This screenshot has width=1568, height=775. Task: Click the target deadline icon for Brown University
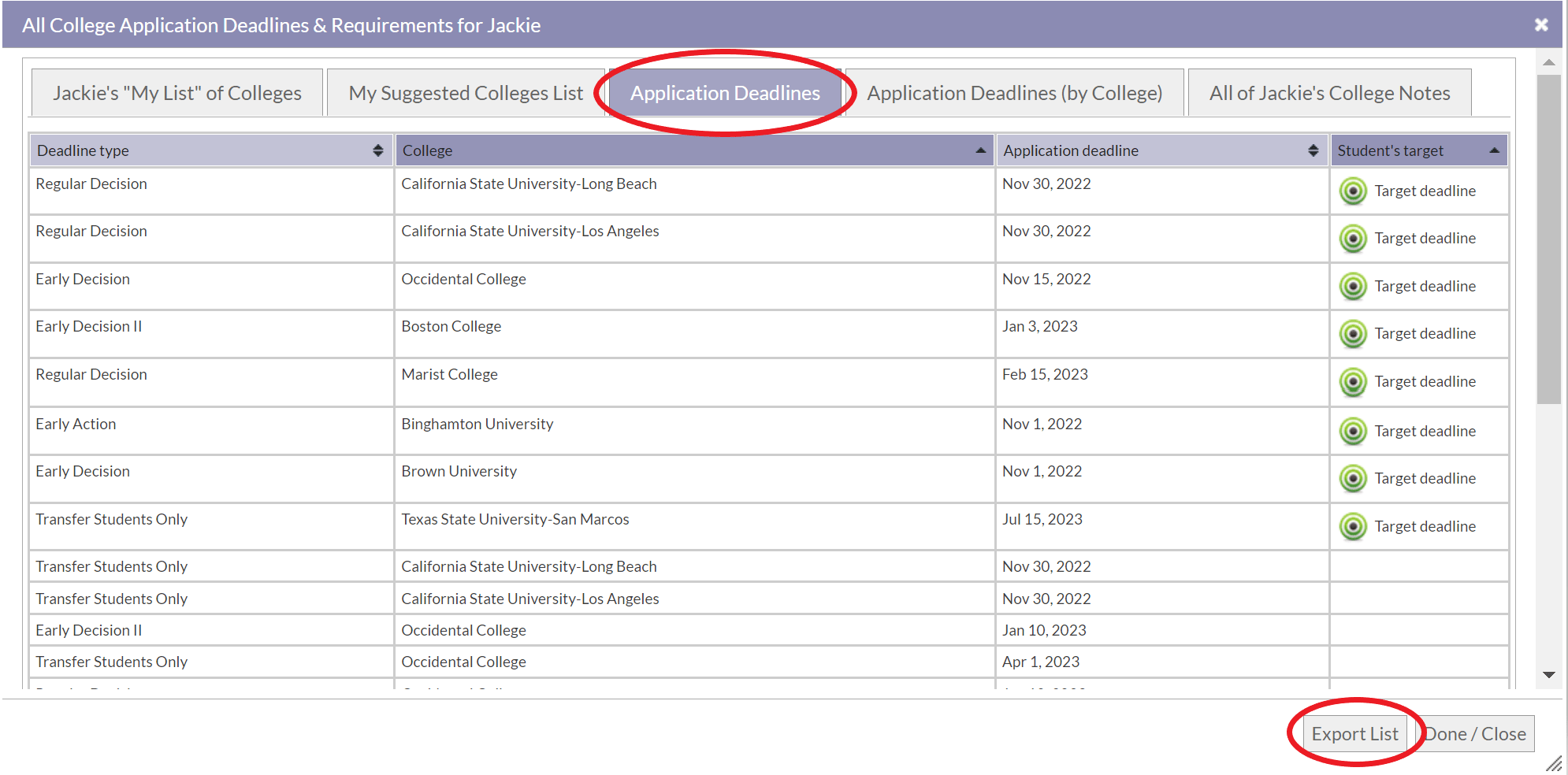click(x=1352, y=479)
